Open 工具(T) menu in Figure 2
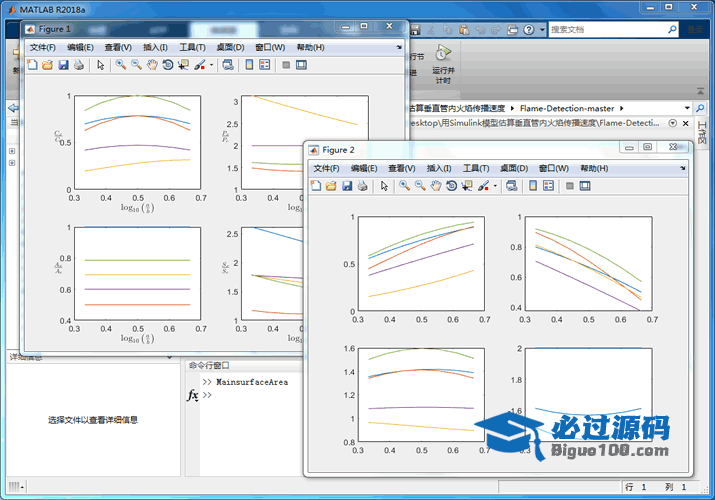Viewport: 715px width, 500px height. click(476, 168)
